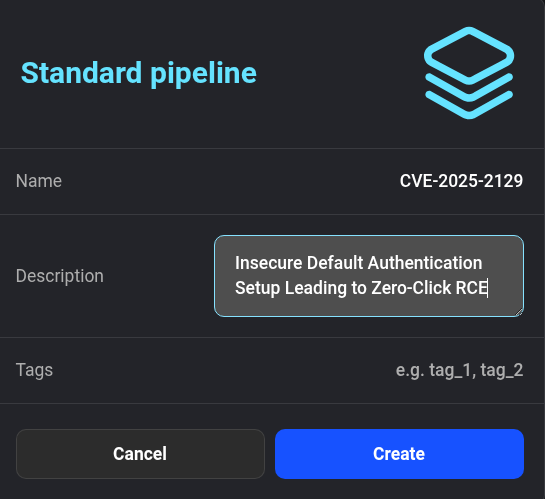Click the textarea resize handle corner

[x=519, y=312]
